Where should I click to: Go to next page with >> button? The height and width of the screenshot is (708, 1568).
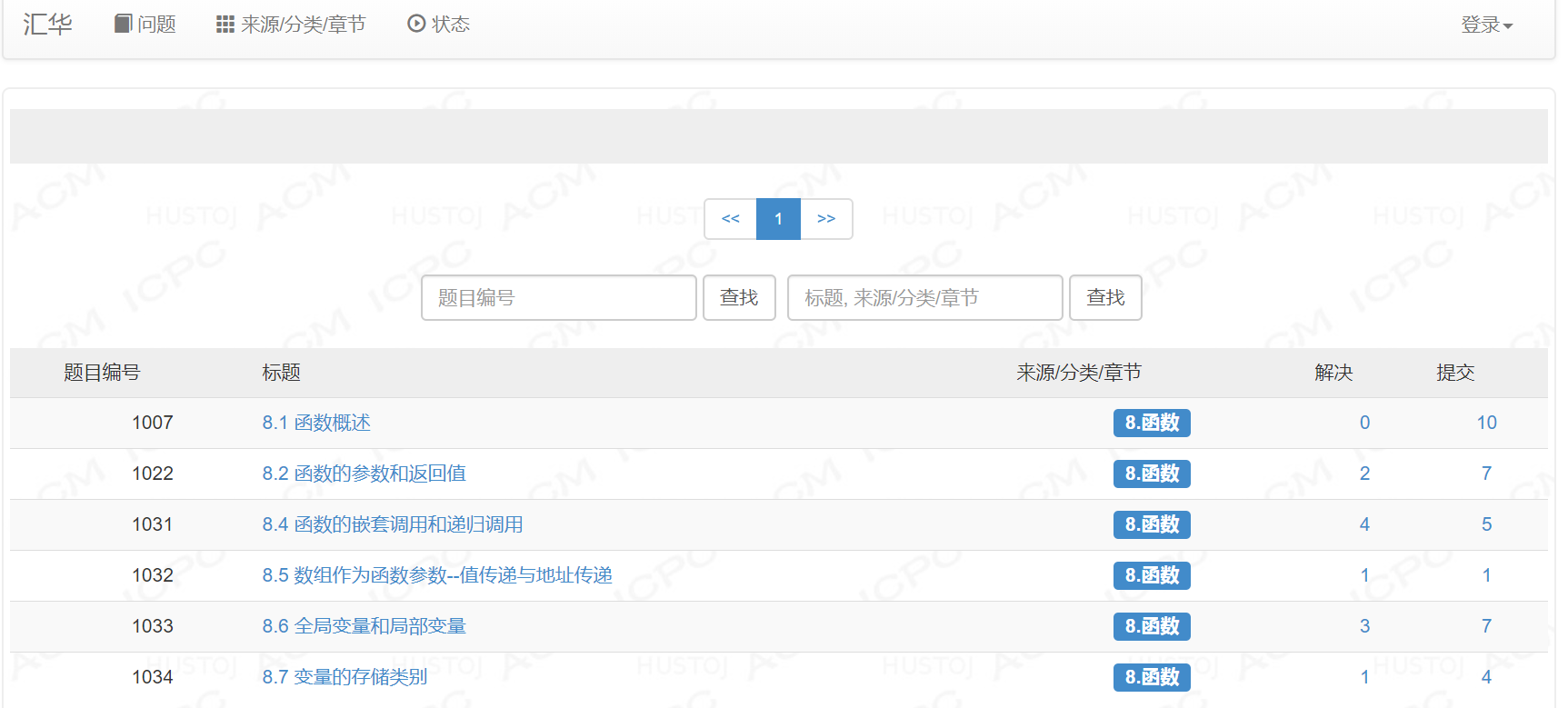coord(825,219)
